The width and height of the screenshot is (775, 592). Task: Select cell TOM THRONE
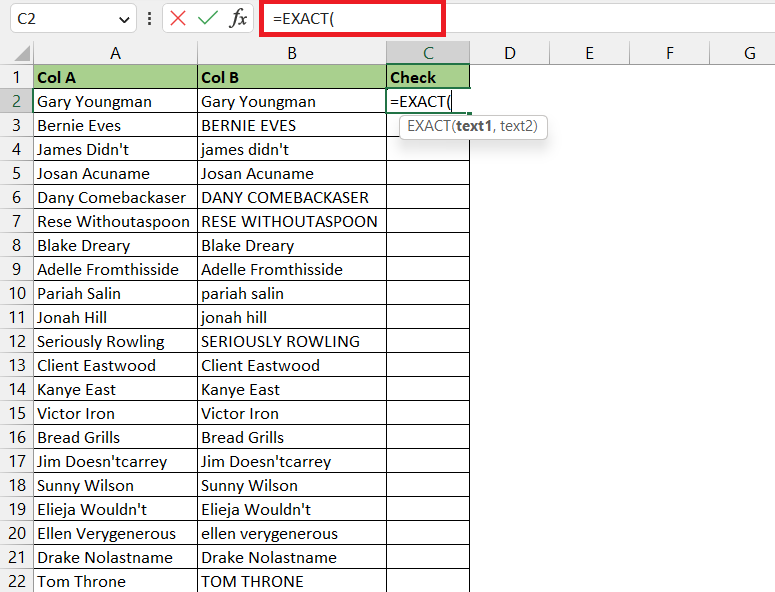[x=292, y=581]
